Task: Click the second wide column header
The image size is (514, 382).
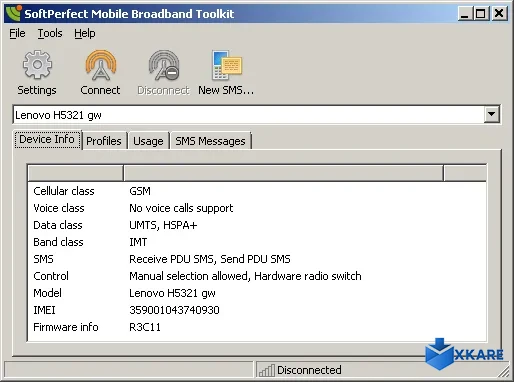Action: tap(283, 173)
